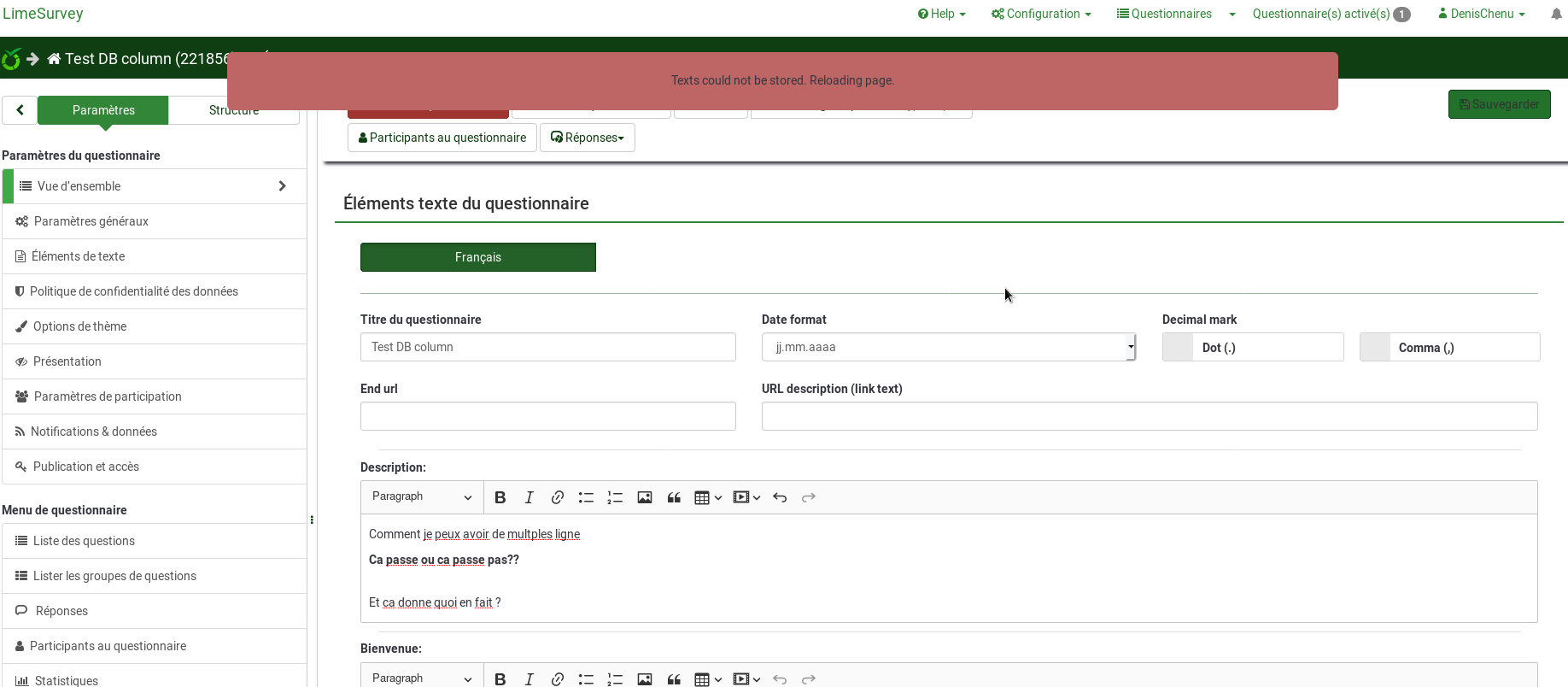The height and width of the screenshot is (687, 1568).
Task: Click home icon in survey breadcrumb
Action: [54, 59]
